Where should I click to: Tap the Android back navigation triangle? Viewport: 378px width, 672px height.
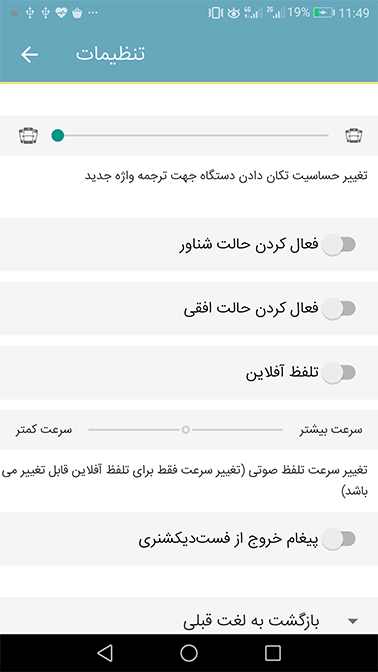[x=105, y=653]
